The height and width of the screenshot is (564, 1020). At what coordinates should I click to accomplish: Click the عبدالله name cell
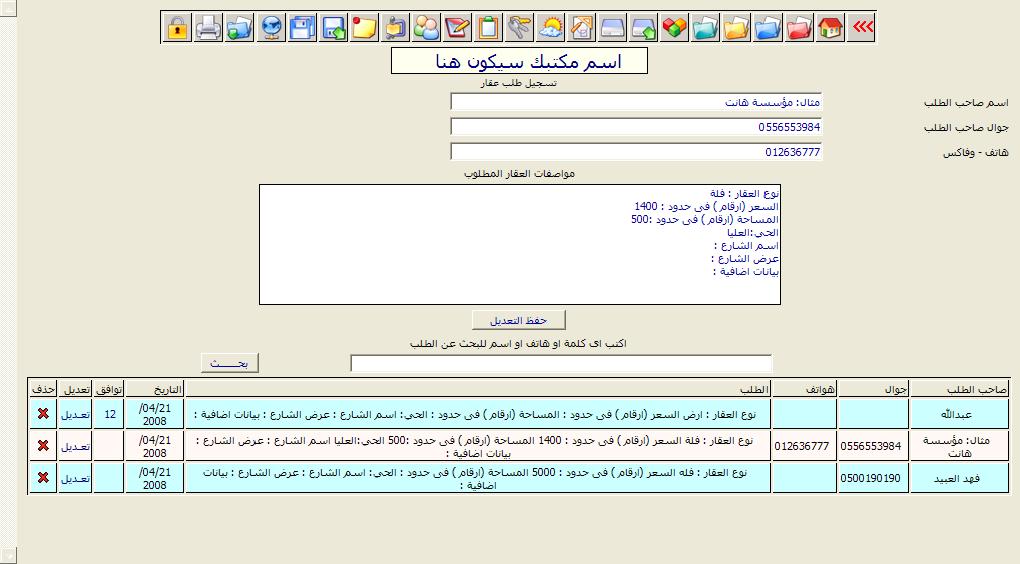pyautogui.click(x=960, y=414)
